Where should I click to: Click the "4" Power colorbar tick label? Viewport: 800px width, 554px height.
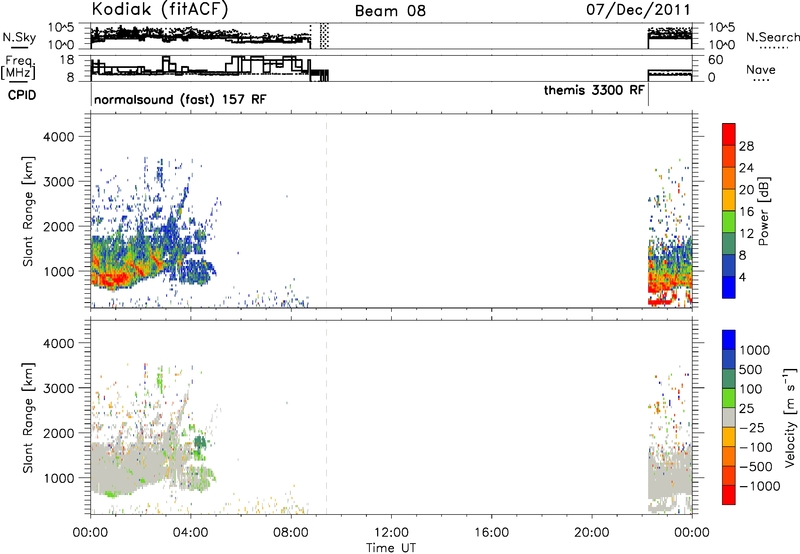743,277
